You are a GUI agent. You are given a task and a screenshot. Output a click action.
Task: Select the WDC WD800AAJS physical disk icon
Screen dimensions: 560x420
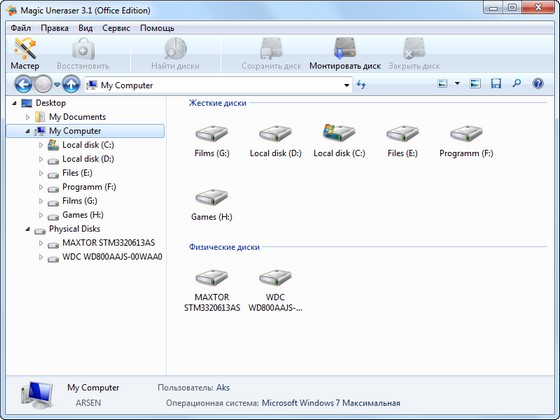(x=275, y=290)
